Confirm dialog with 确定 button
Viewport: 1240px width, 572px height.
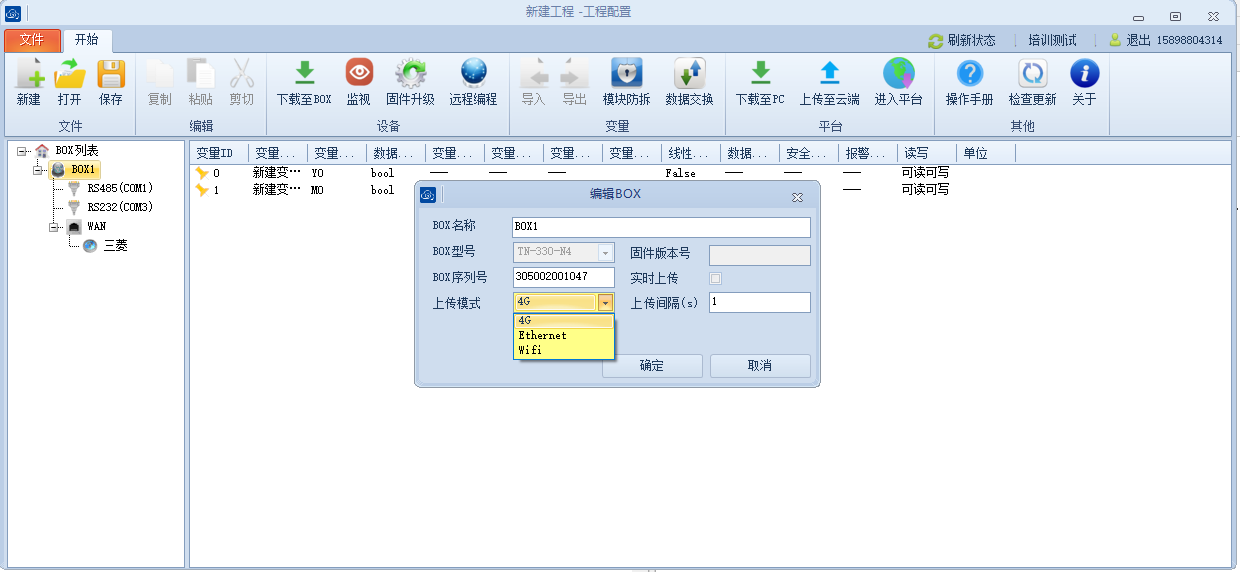(x=652, y=366)
